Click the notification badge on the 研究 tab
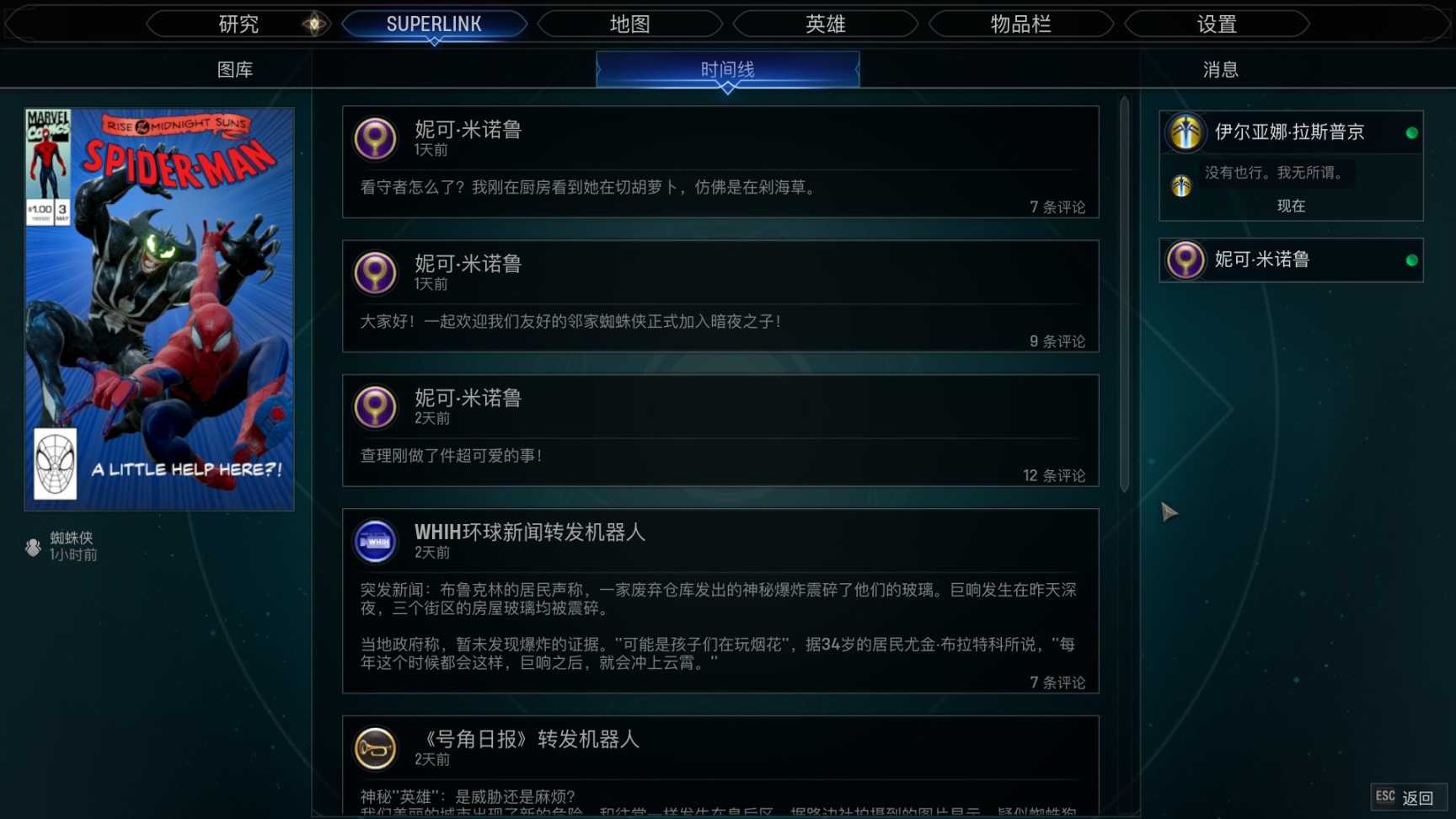The width and height of the screenshot is (1456, 819). (314, 24)
